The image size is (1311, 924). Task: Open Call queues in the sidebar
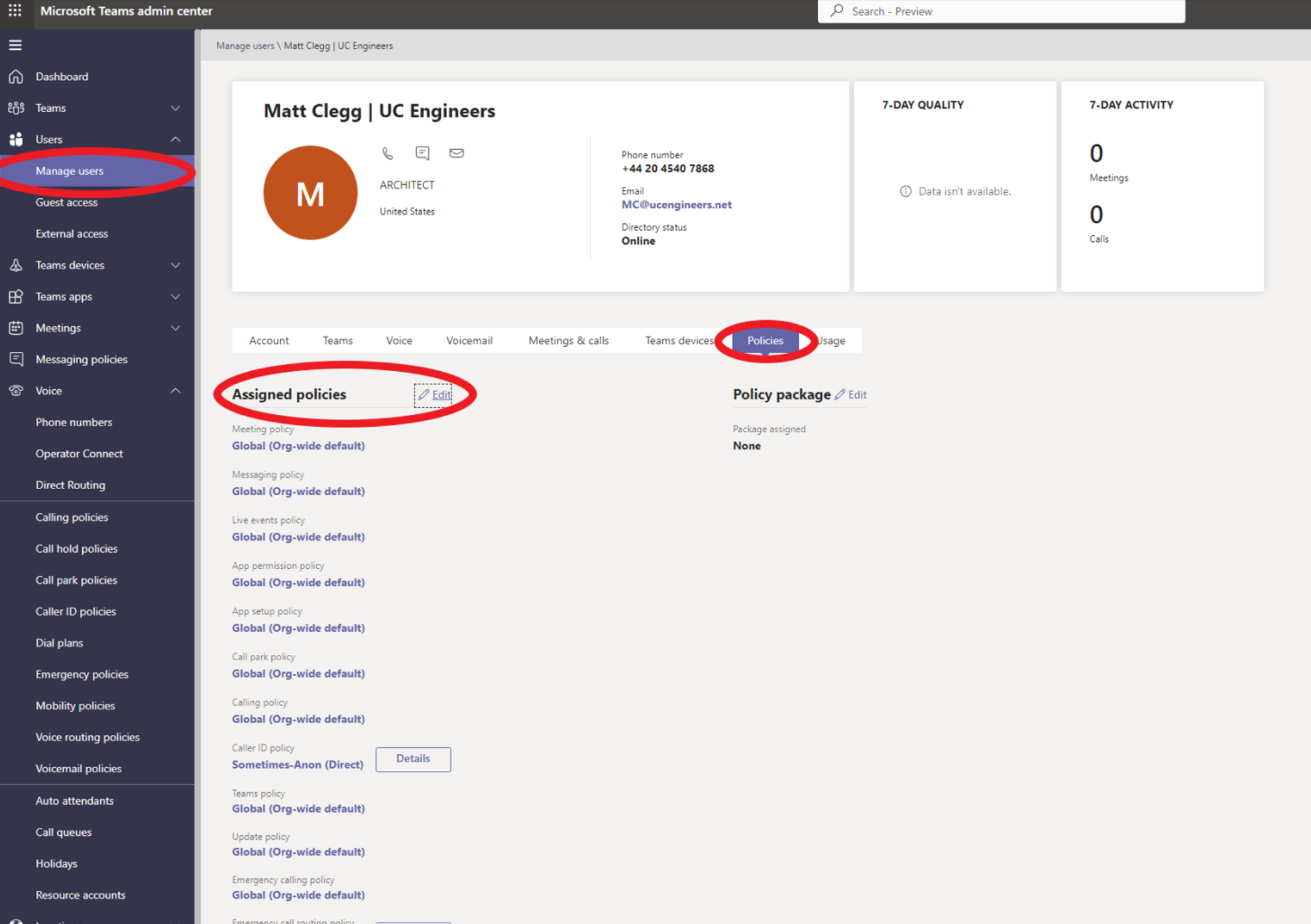[64, 832]
